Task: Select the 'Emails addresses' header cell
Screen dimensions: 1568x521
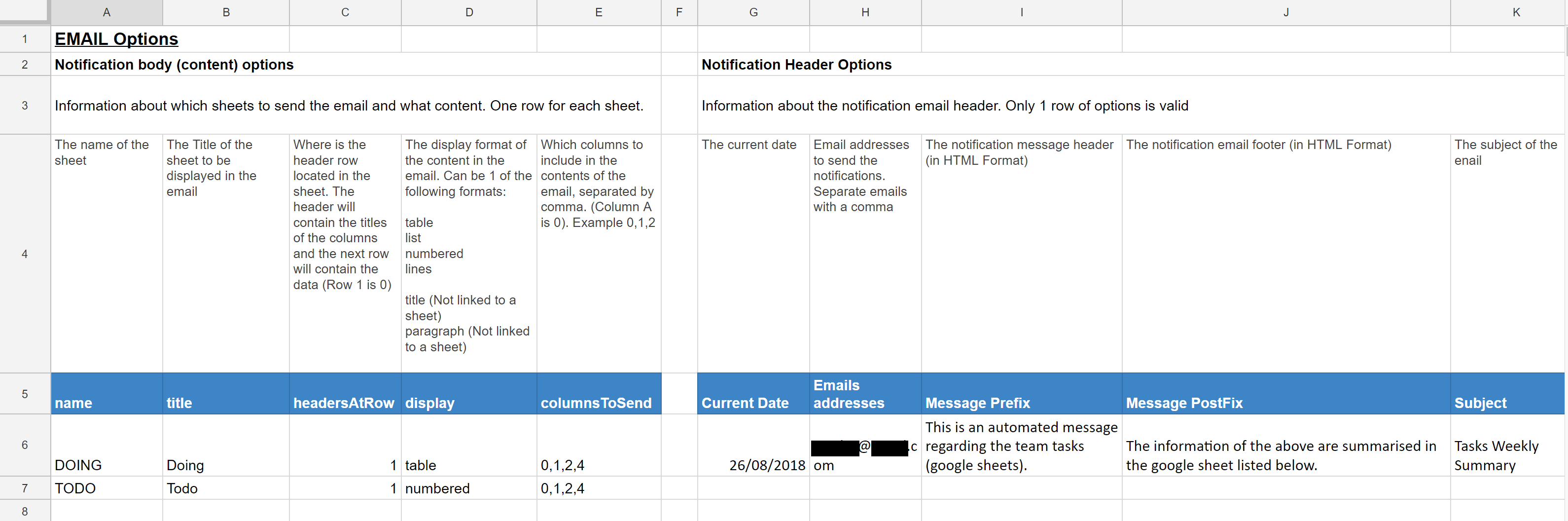Action: (865, 394)
